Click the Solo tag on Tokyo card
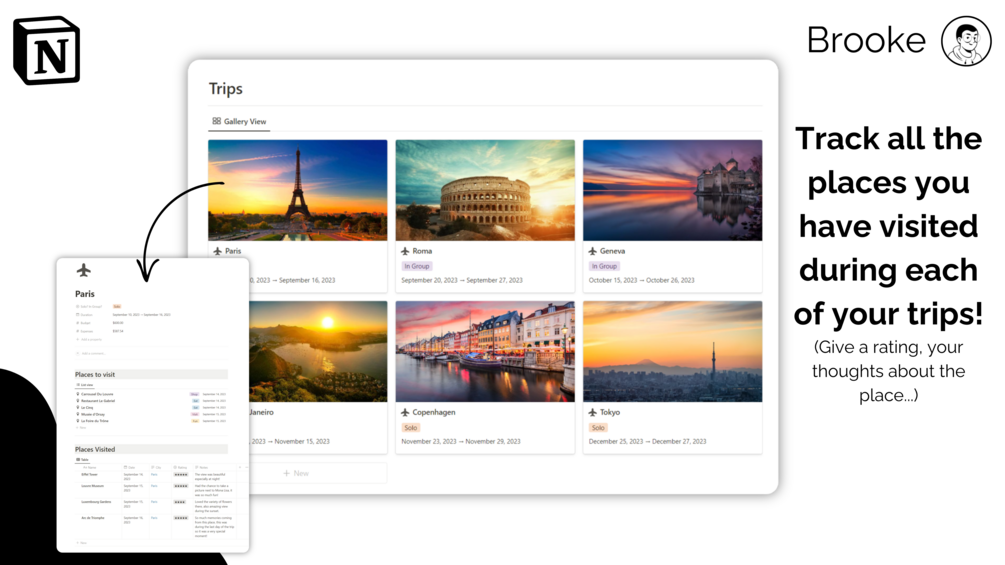Screen dimensions: 1005x565 598,427
